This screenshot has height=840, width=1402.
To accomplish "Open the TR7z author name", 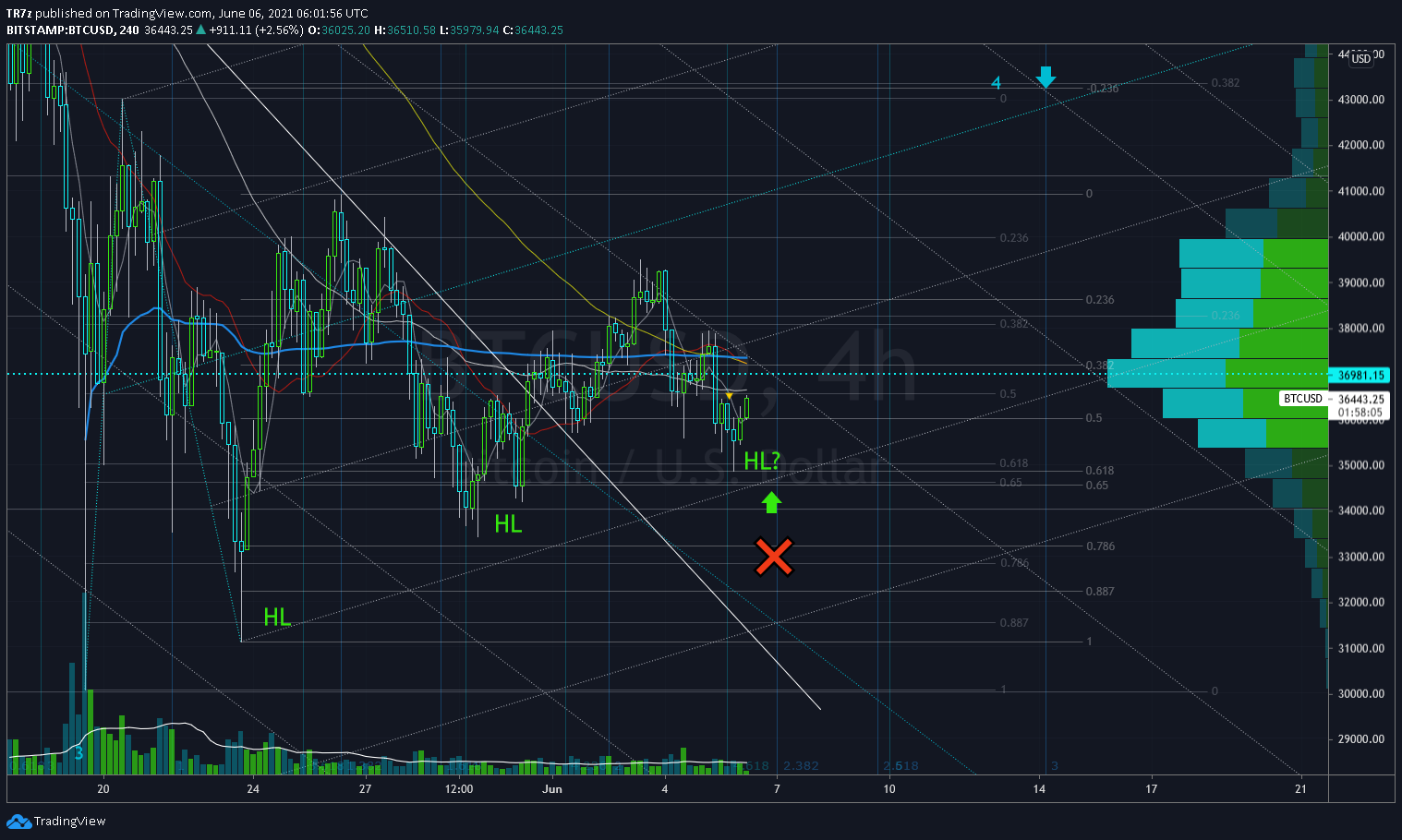I will point(18,13).
